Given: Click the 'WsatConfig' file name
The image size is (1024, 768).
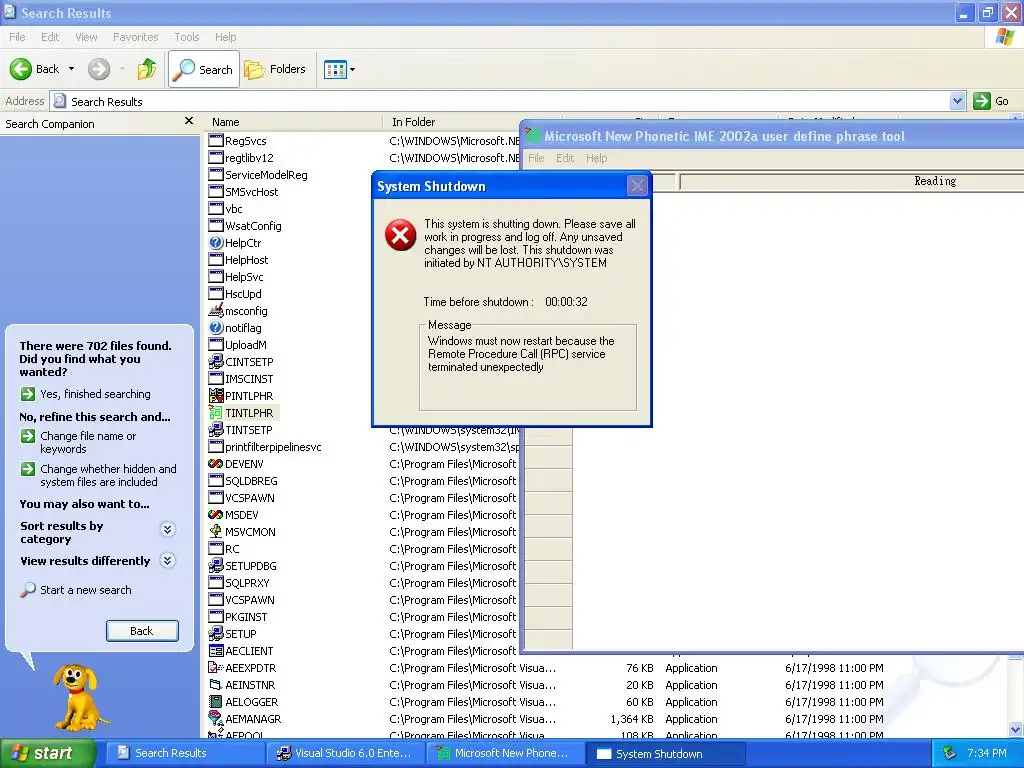Looking at the screenshot, I should (x=253, y=225).
